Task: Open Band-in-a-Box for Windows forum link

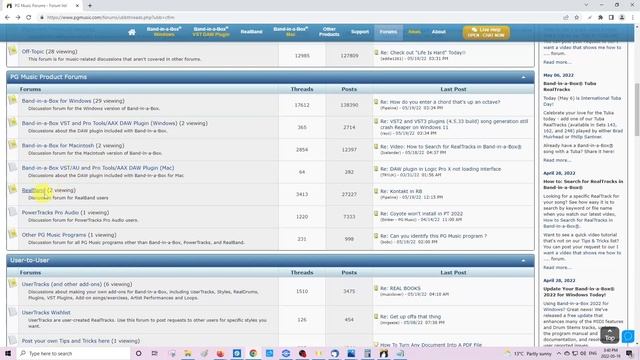Action: click(56, 101)
